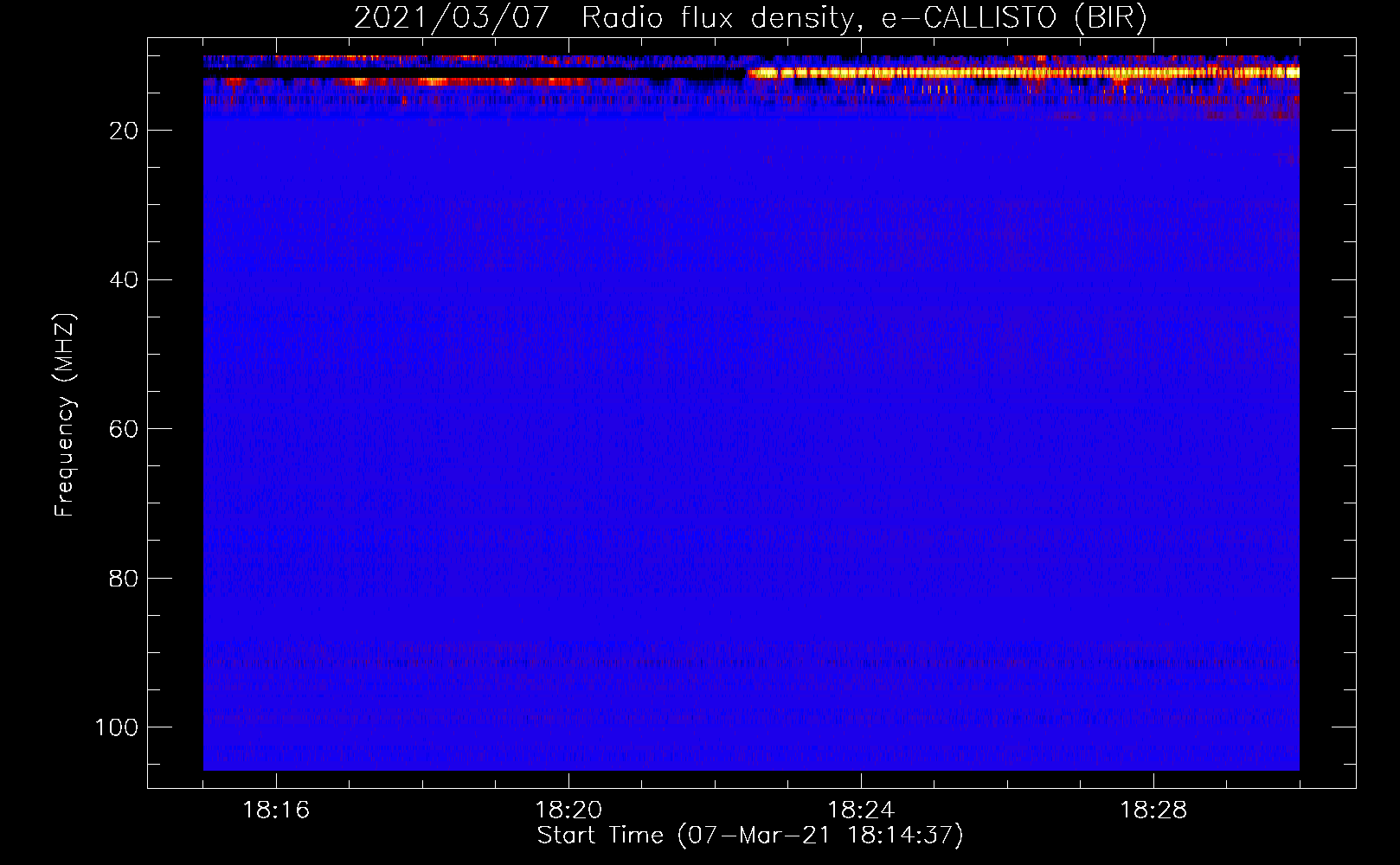
Task: Click the 20 MHz frequency tick label
Action: 124,131
